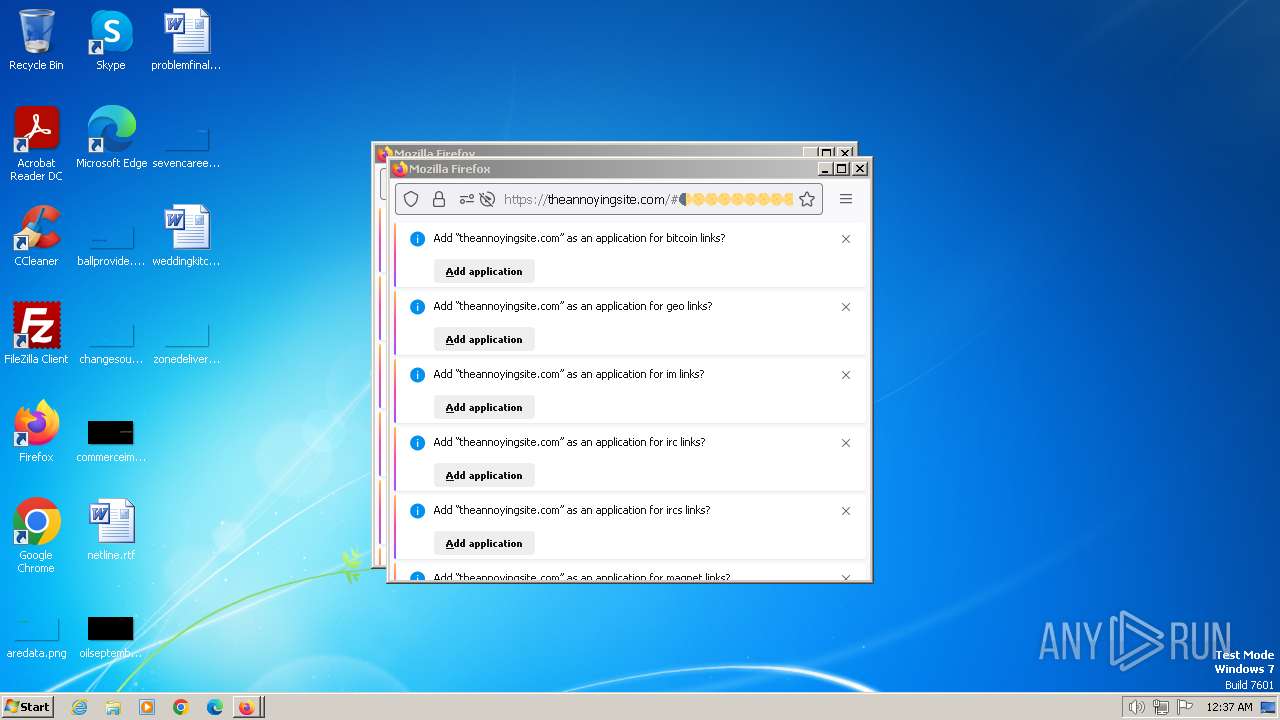
Task: Select the ballprovide file icon
Action: (111, 244)
